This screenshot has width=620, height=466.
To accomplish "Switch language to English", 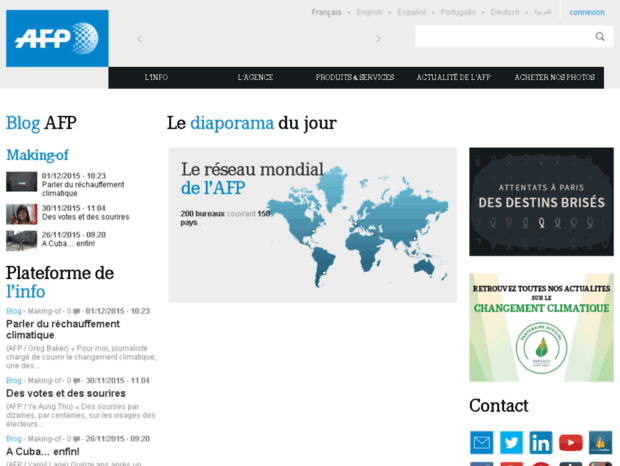I will [x=369, y=12].
